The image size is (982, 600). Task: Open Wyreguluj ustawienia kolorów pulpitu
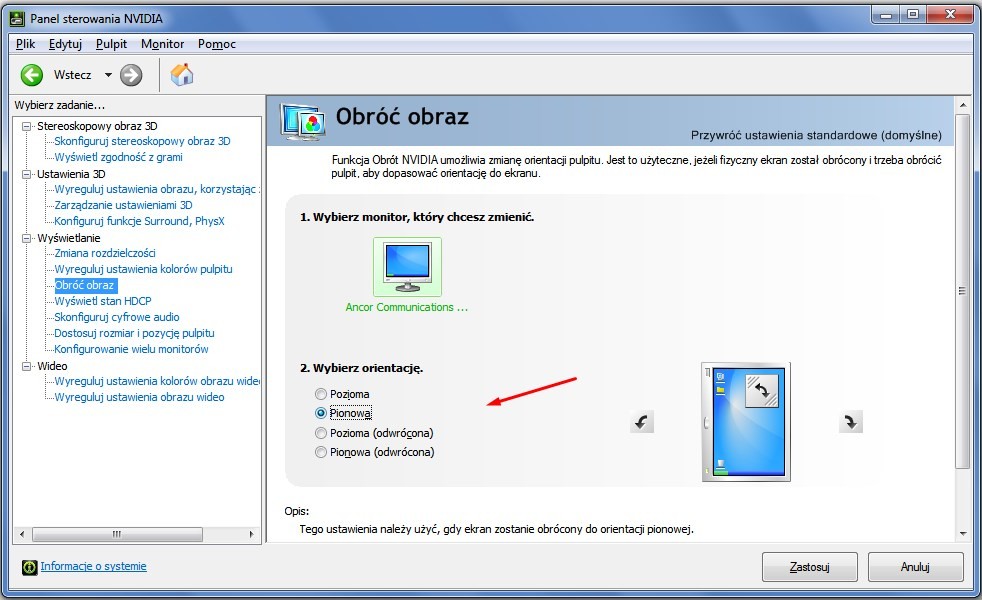[x=143, y=269]
